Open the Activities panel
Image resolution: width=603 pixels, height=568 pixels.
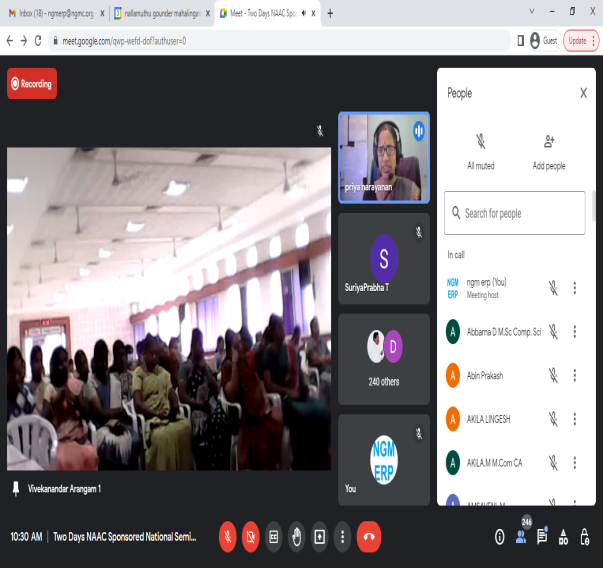(563, 537)
